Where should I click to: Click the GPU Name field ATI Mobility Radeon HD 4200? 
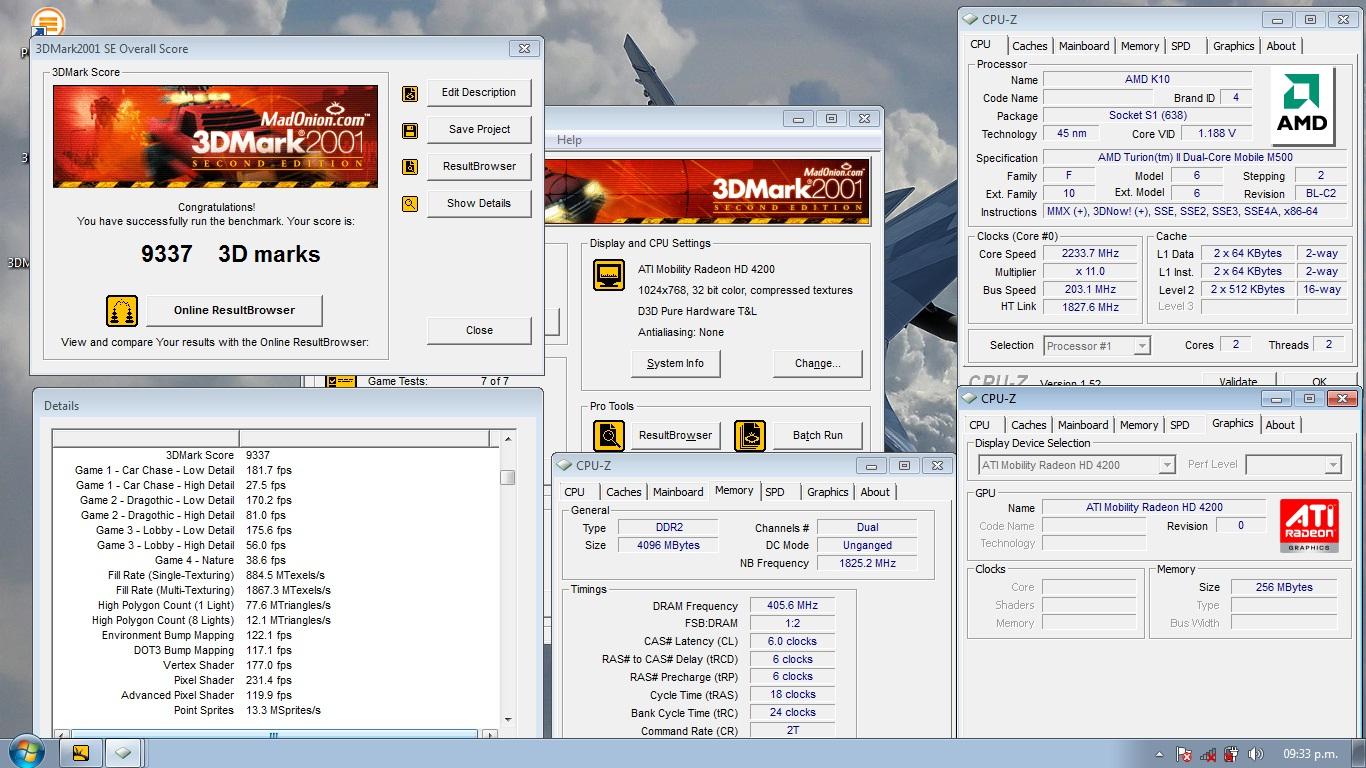(1154, 508)
